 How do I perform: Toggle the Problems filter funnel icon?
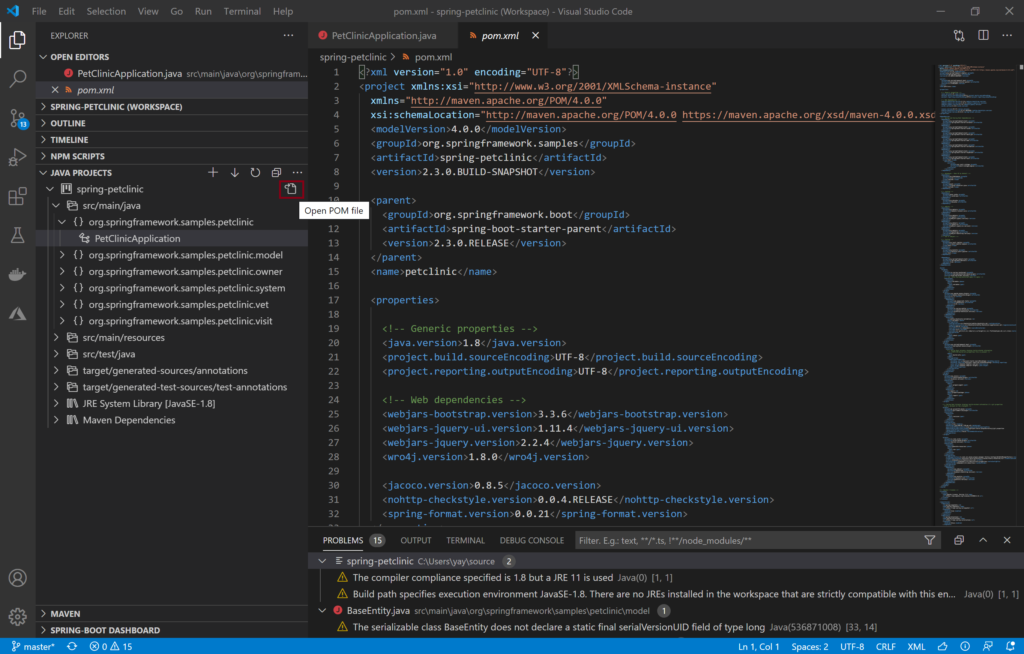tap(929, 540)
